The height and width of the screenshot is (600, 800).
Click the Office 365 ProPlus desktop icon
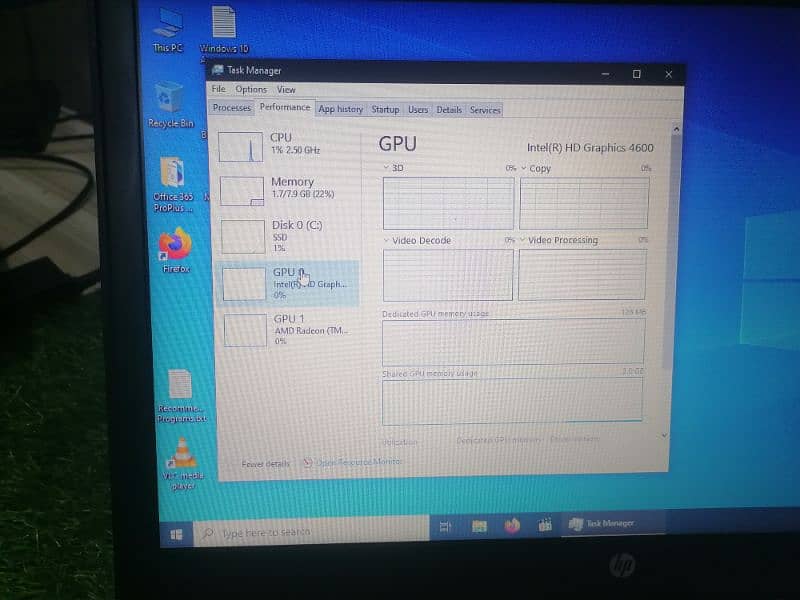click(x=172, y=175)
